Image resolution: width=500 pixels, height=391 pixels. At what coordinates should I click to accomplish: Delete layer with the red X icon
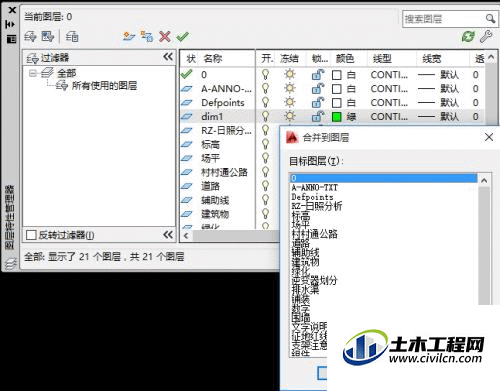pos(165,36)
